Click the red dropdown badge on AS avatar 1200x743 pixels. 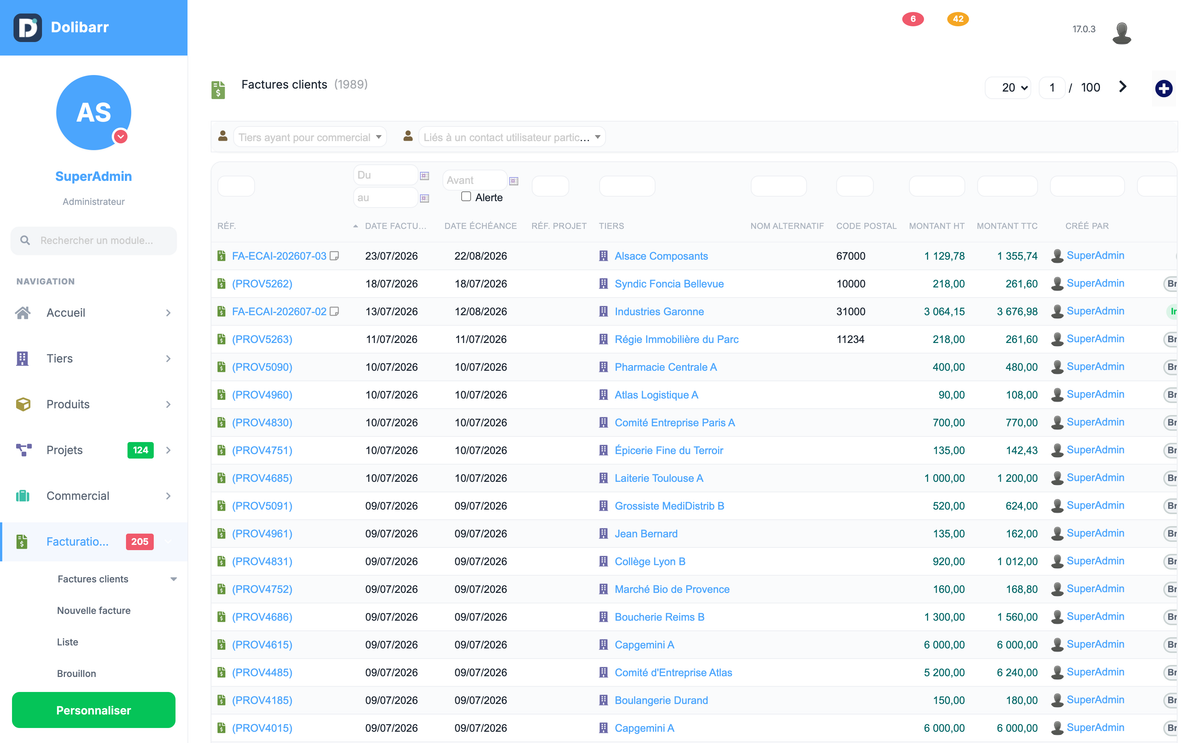coord(120,136)
